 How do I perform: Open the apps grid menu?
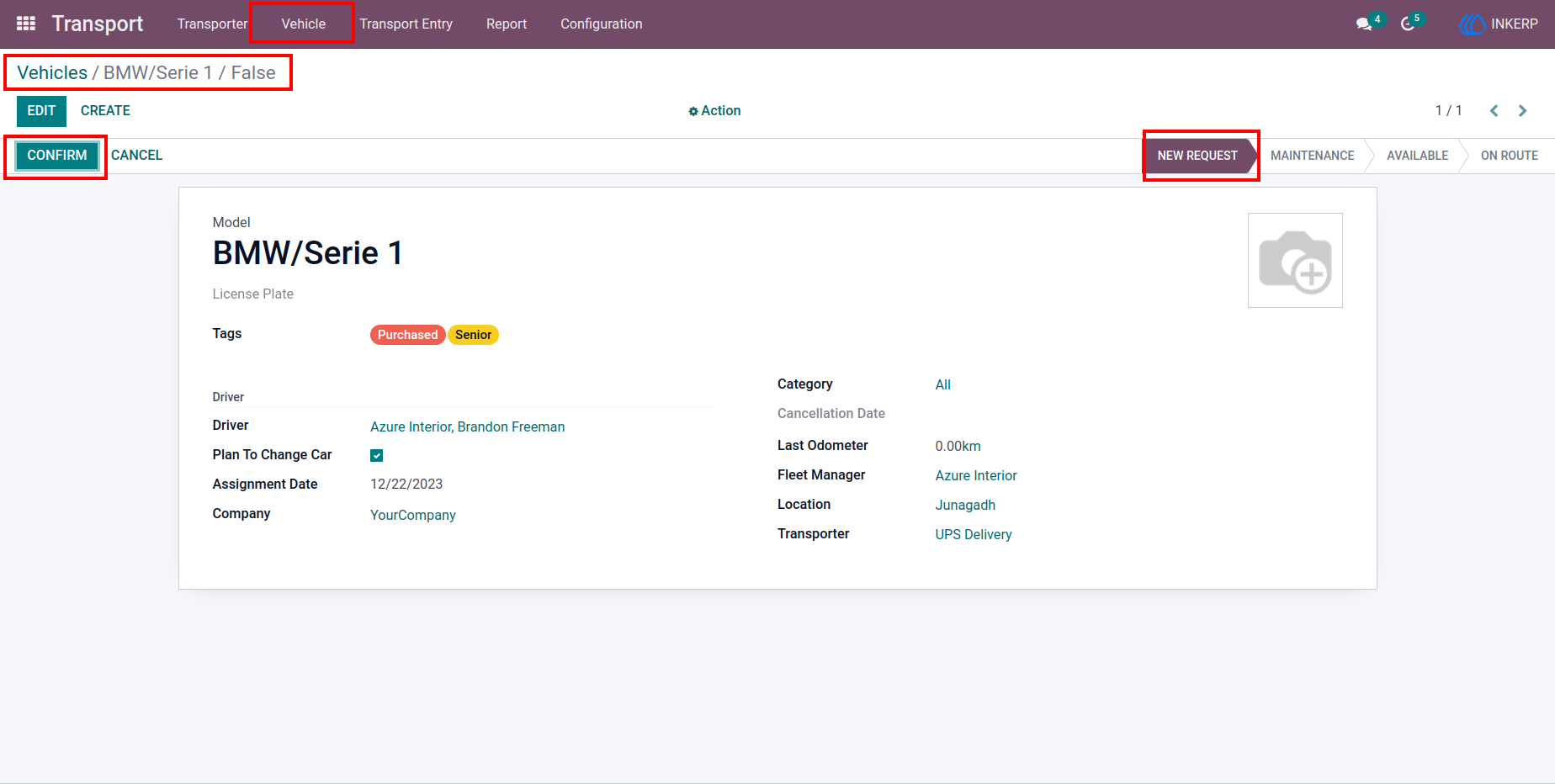tap(26, 24)
